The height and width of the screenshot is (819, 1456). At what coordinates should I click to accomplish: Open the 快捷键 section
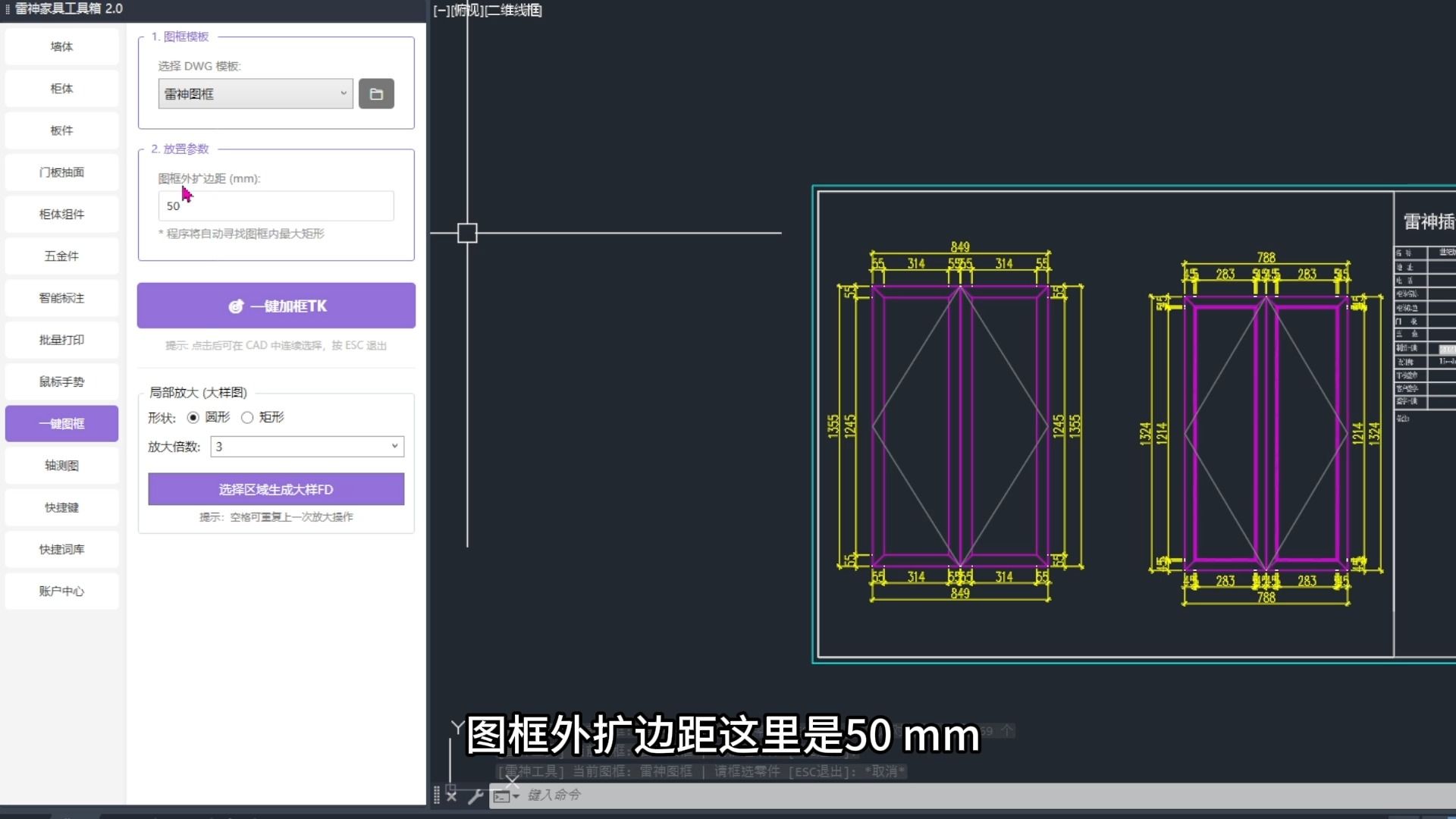[61, 507]
